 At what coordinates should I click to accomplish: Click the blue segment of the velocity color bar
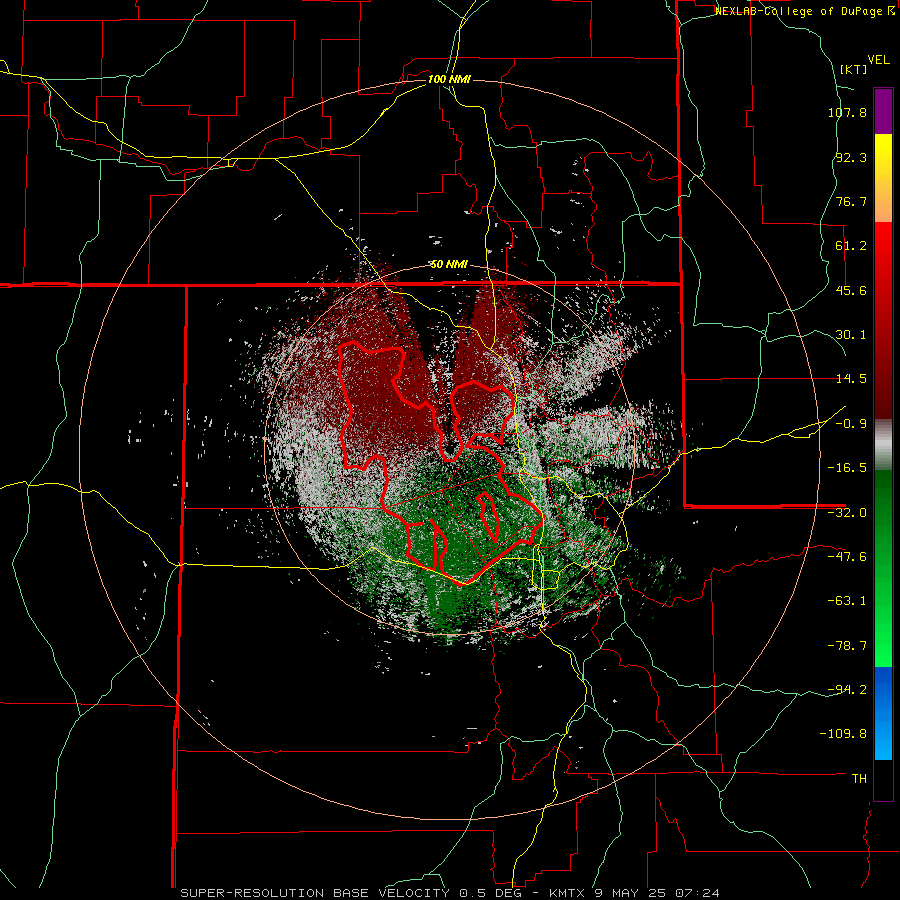(883, 713)
